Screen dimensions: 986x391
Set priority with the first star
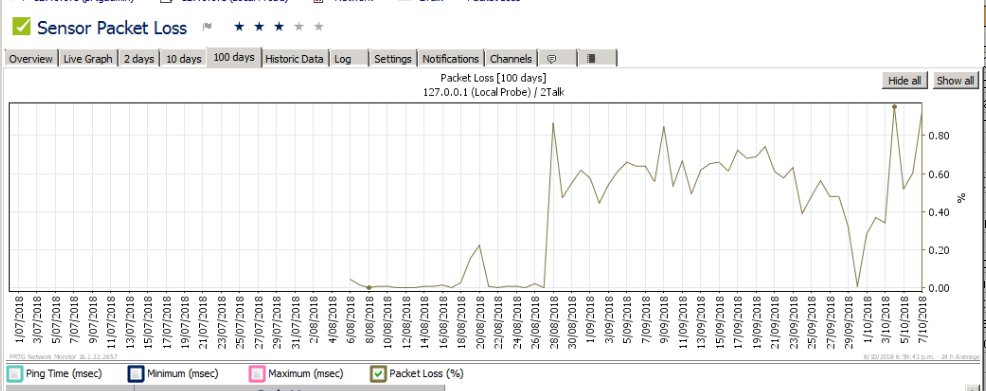(x=239, y=26)
